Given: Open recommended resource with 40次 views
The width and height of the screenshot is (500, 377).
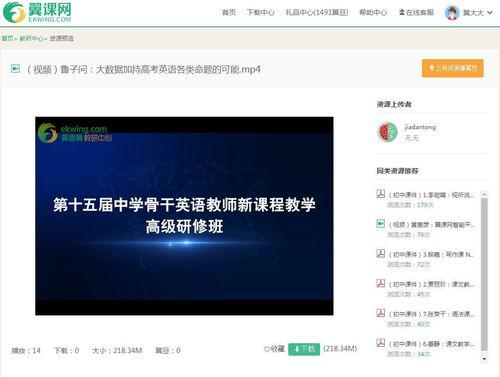Looking at the screenshot, I should pyautogui.click(x=431, y=314).
